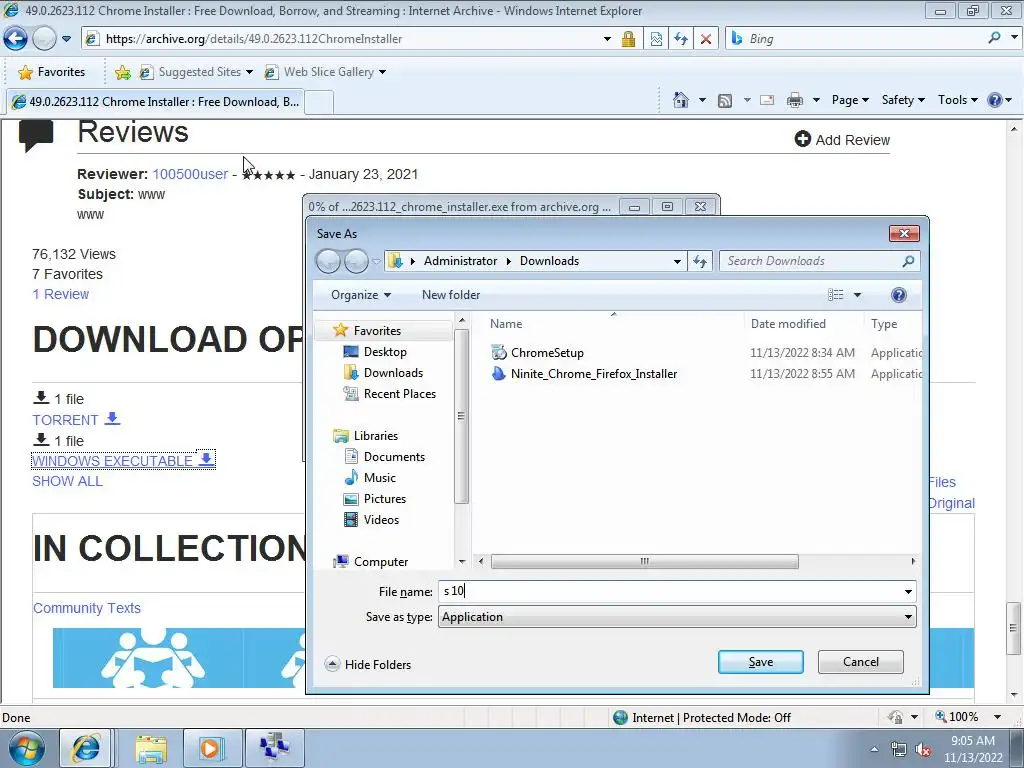Open the 100500user reviewer link
Image resolution: width=1024 pixels, height=768 pixels.
pos(190,174)
